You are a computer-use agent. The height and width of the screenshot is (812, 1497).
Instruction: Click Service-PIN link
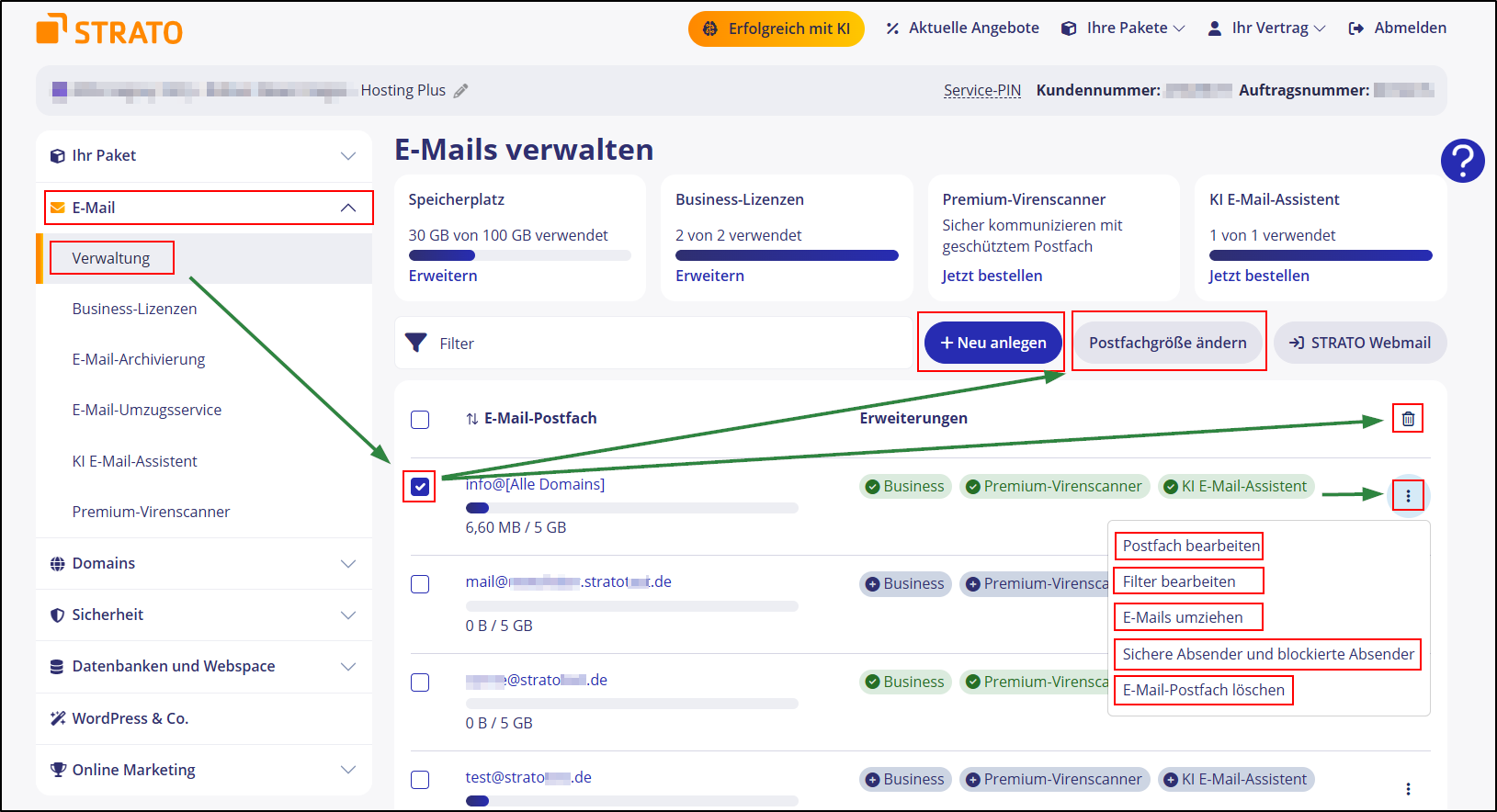tap(982, 90)
